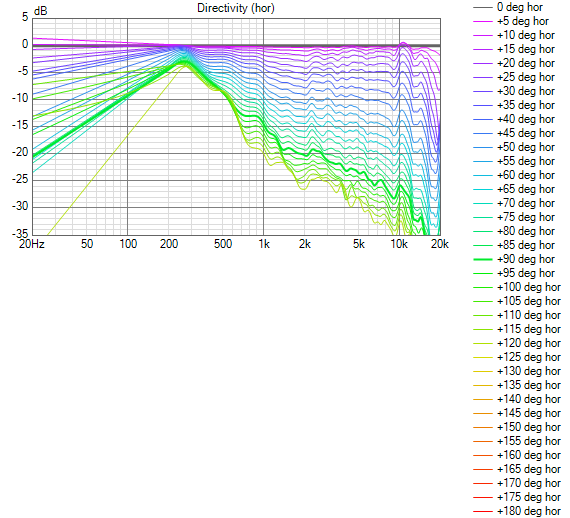This screenshot has height=518, width=570.
Task: Click the "+180 deg hor" red line swatch
Action: [x=483, y=511]
